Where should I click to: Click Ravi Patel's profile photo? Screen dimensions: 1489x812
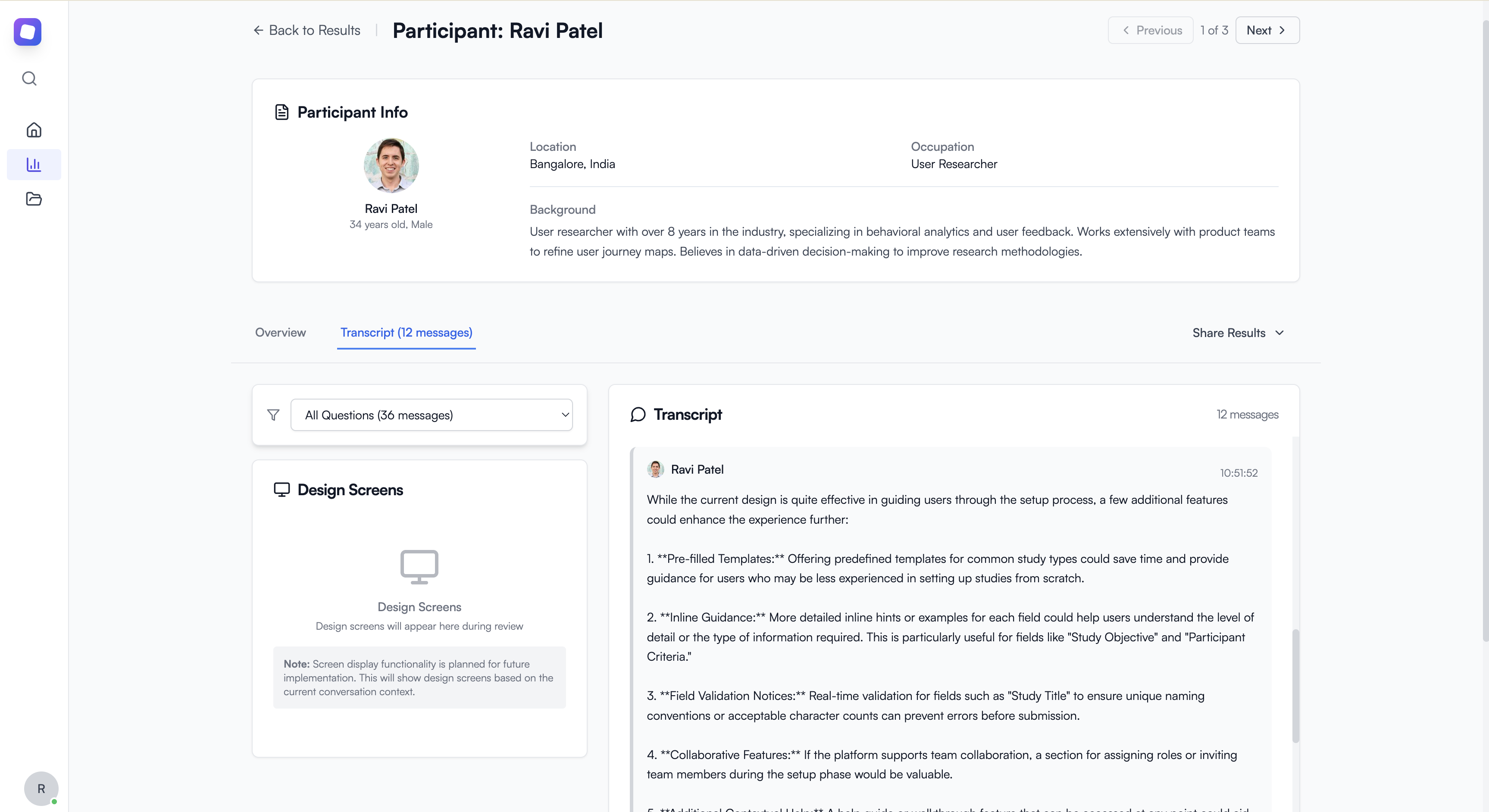tap(391, 166)
